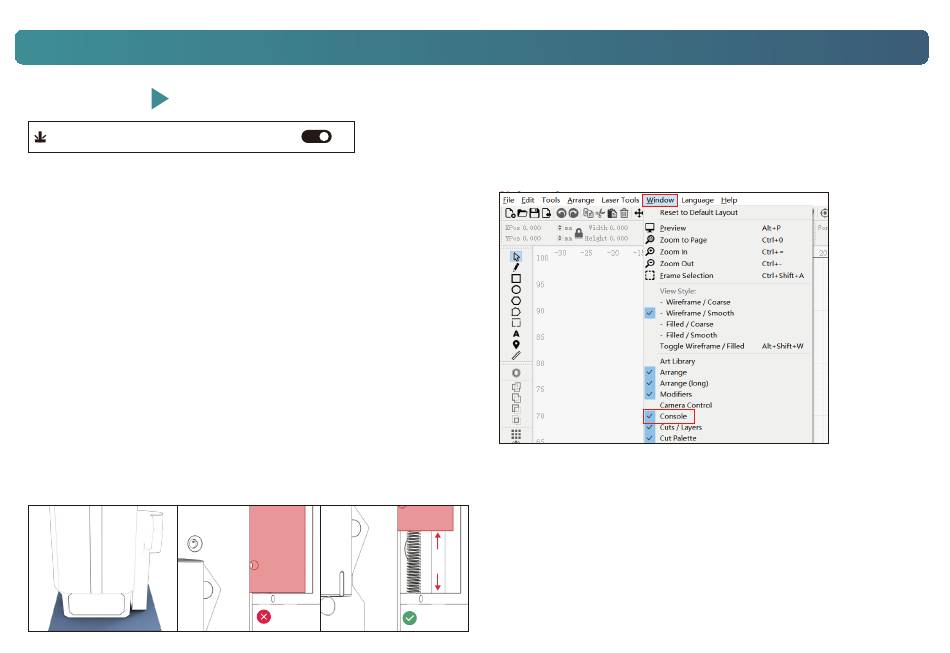Open the Help menu

[729, 200]
